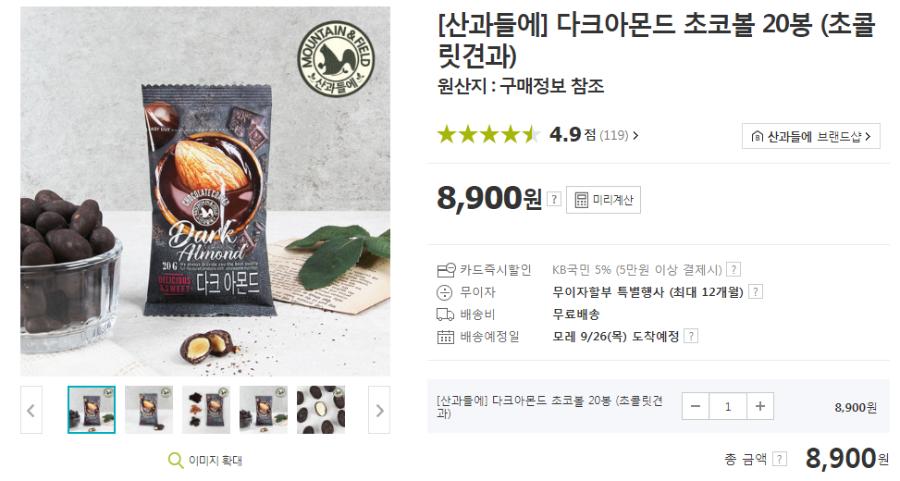Click the 이미지 확대 magnifier icon

[x=175, y=460]
